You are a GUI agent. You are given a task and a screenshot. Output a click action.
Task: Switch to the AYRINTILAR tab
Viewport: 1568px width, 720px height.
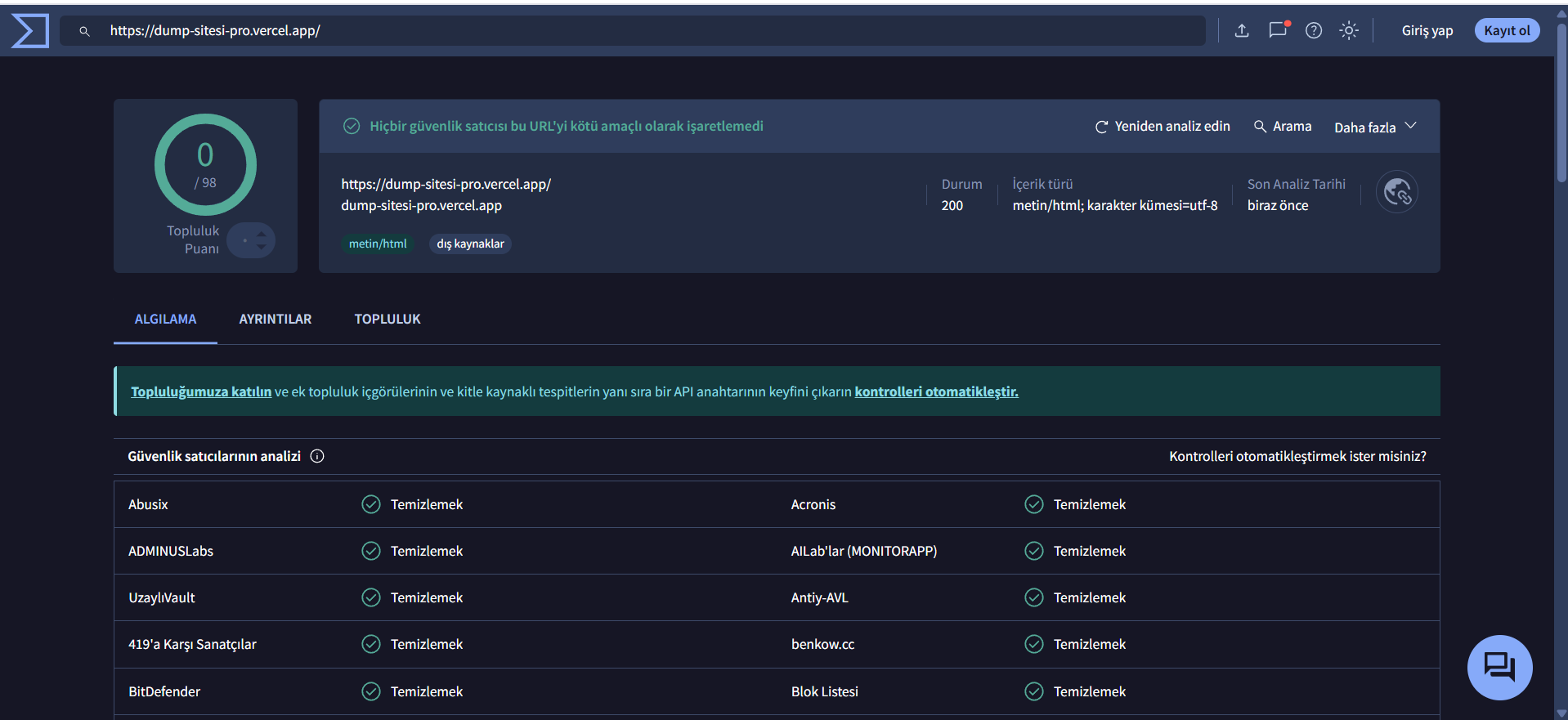[x=276, y=319]
